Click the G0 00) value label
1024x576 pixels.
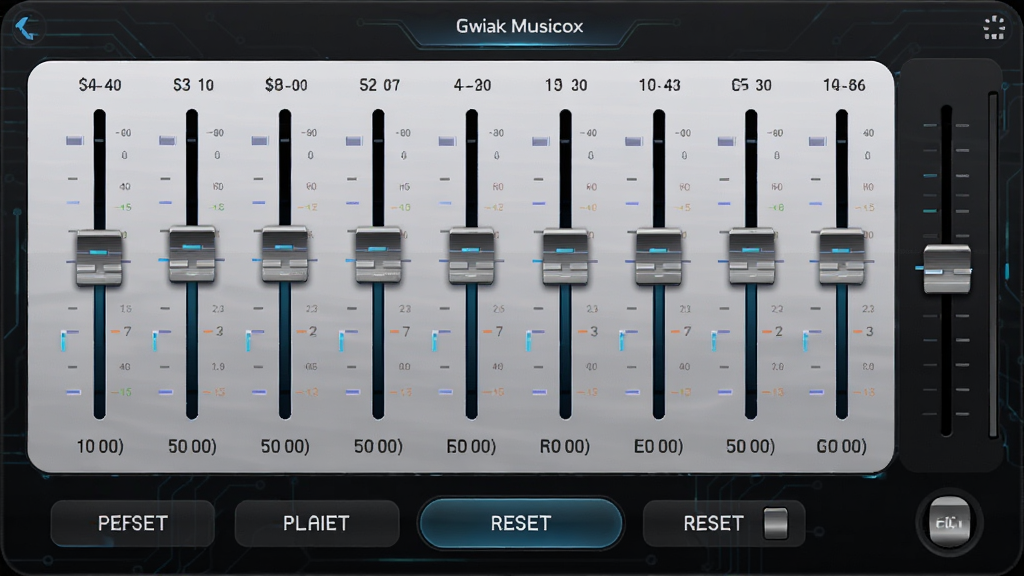[x=841, y=447]
